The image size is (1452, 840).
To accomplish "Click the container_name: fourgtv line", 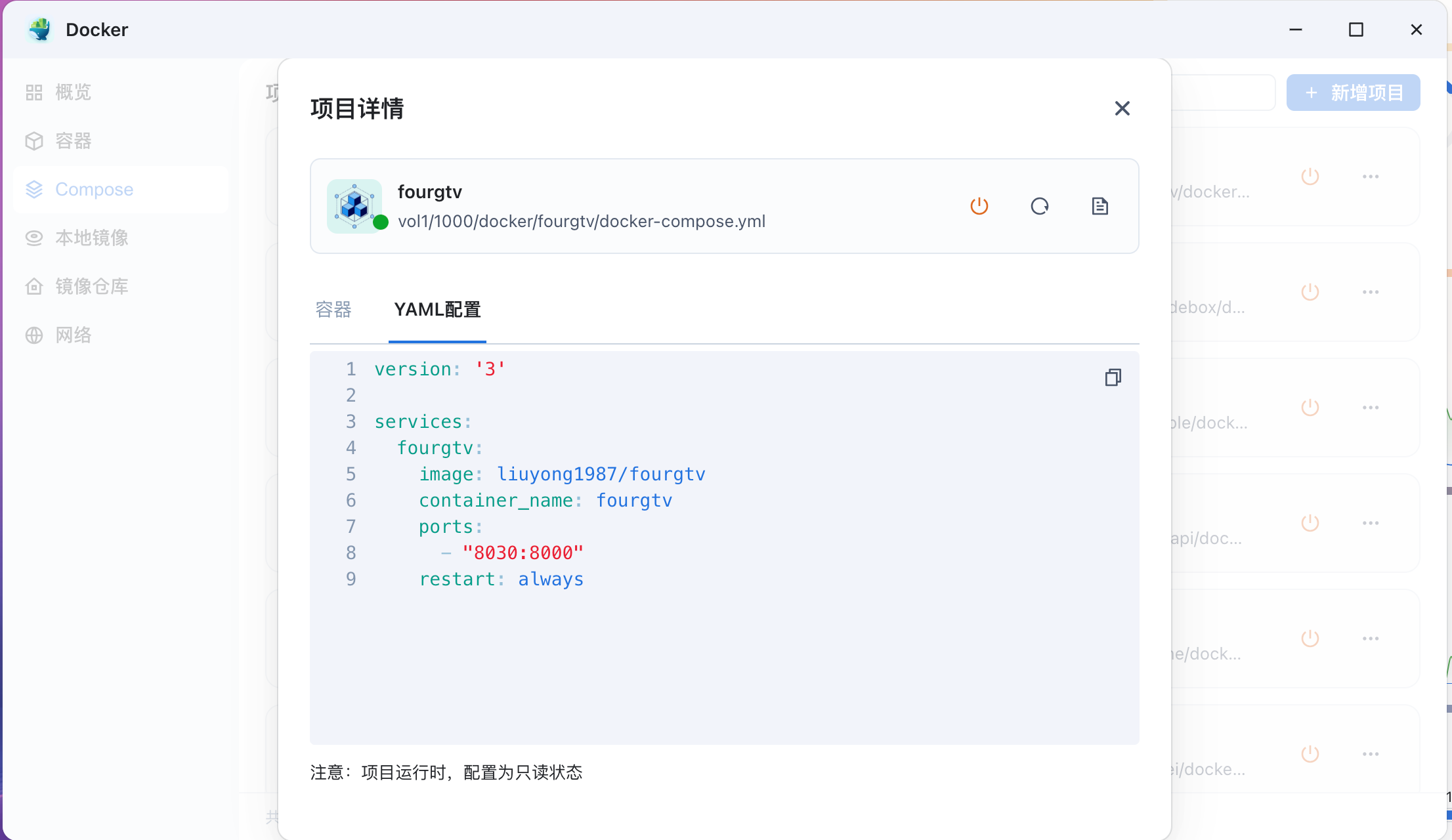I will tap(545, 500).
